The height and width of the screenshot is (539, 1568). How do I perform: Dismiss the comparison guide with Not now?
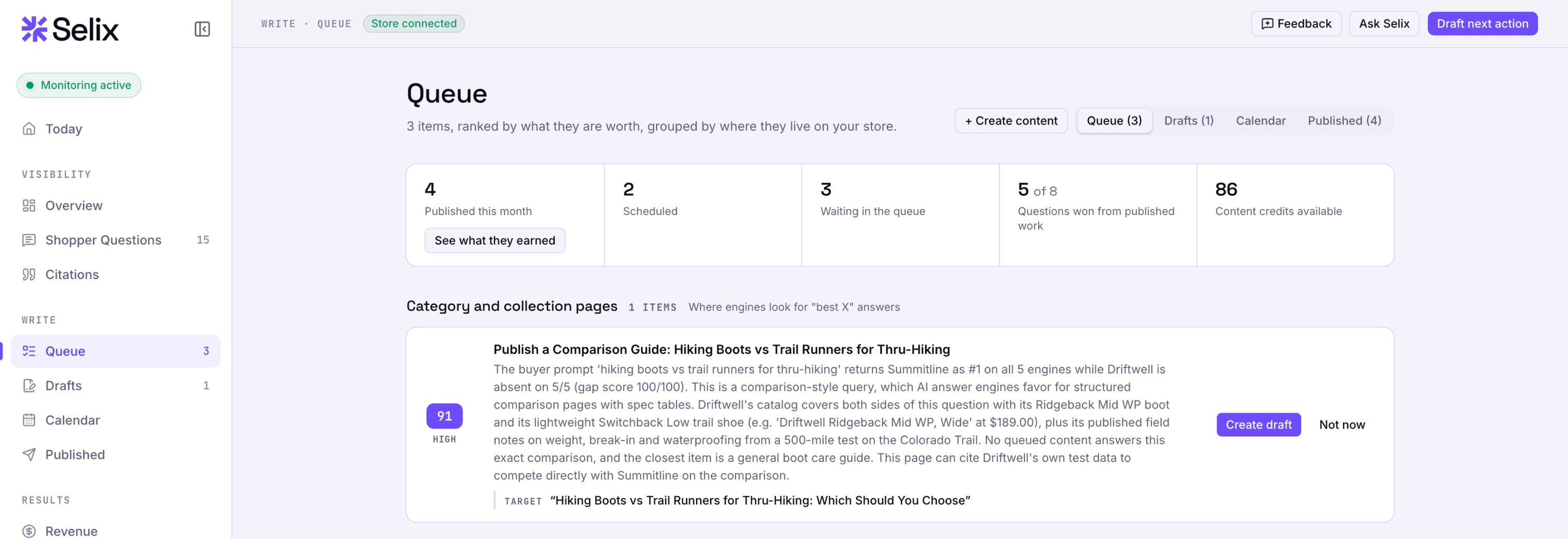tap(1341, 424)
